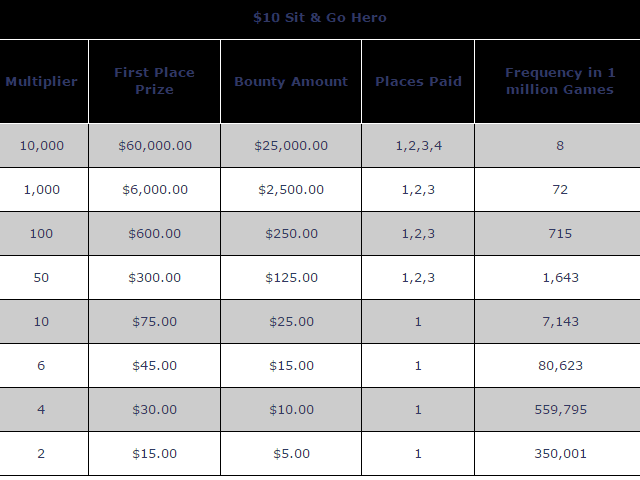Click the 10,000 multiplier cell
640x480 pixels.
tap(42, 146)
